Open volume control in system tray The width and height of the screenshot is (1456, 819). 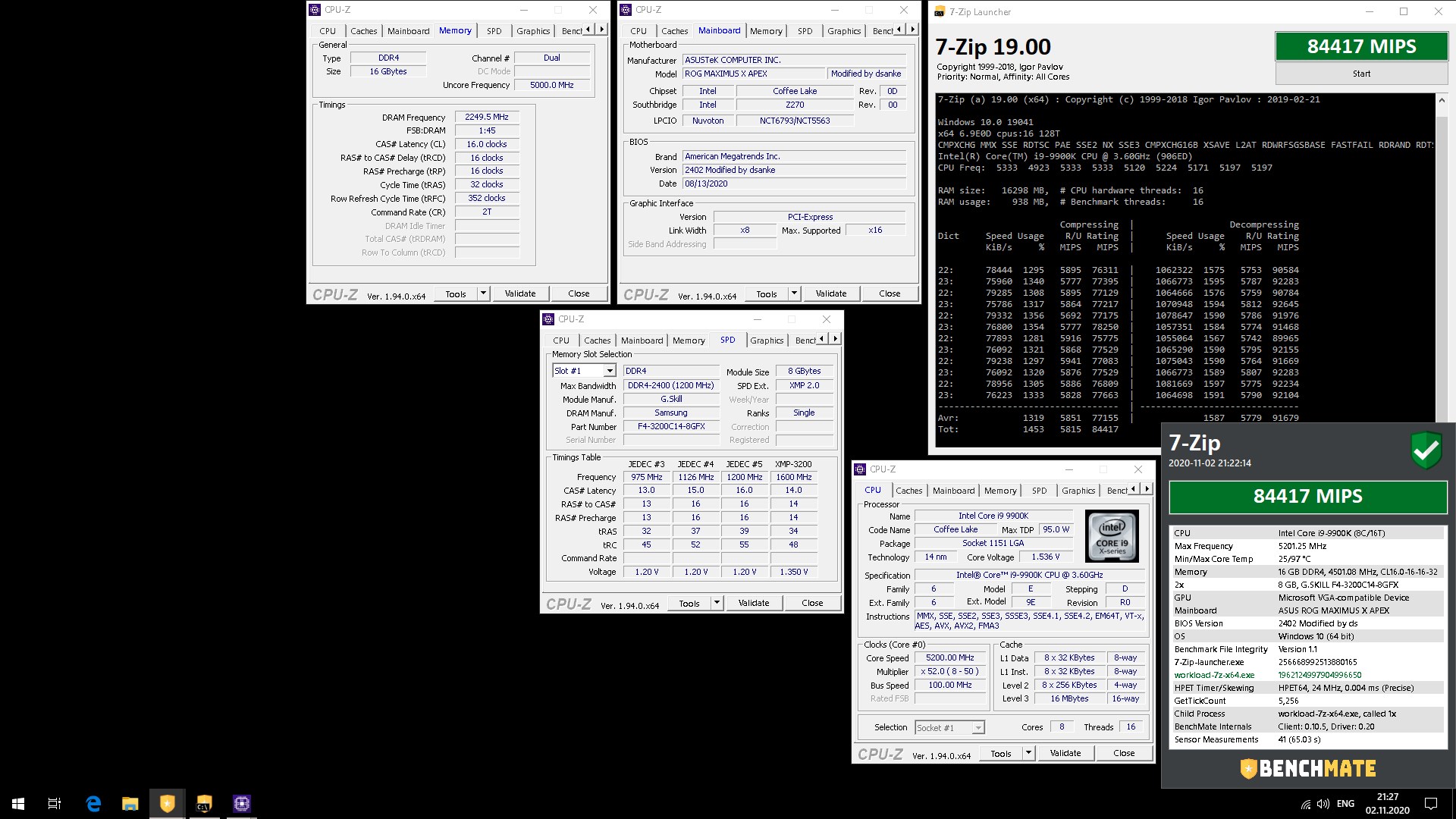pyautogui.click(x=1323, y=804)
